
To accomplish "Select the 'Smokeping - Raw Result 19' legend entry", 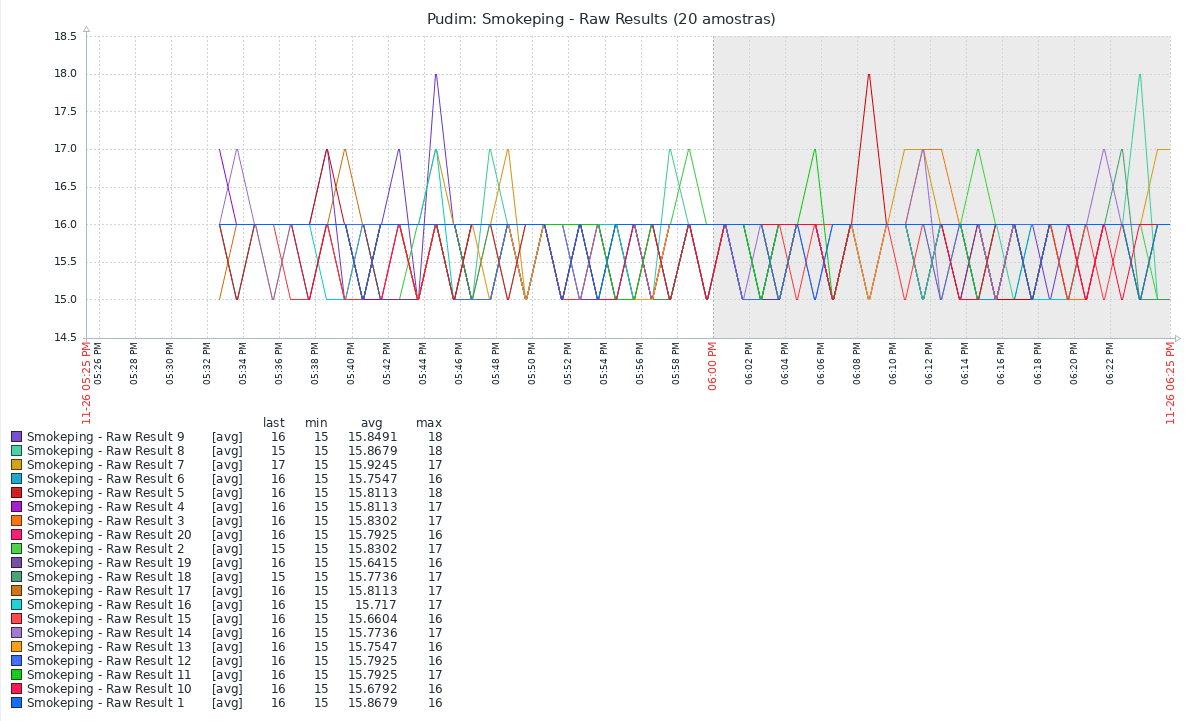I will [x=109, y=563].
